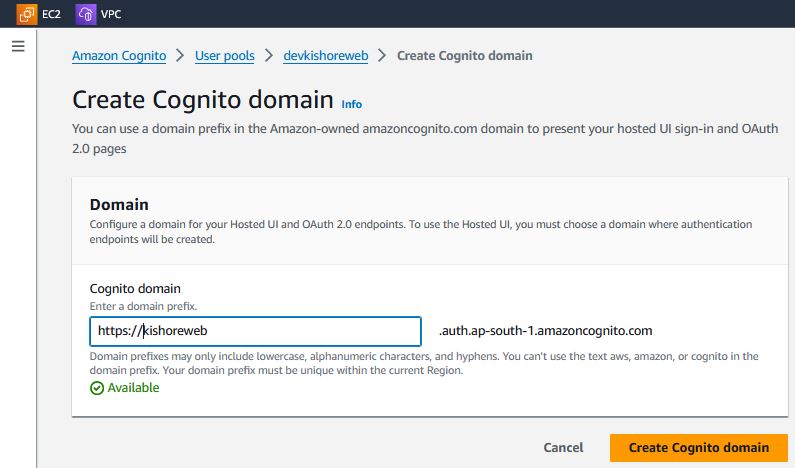Image resolution: width=795 pixels, height=468 pixels.
Task: Click the green Available checkmark icon
Action: 97,387
